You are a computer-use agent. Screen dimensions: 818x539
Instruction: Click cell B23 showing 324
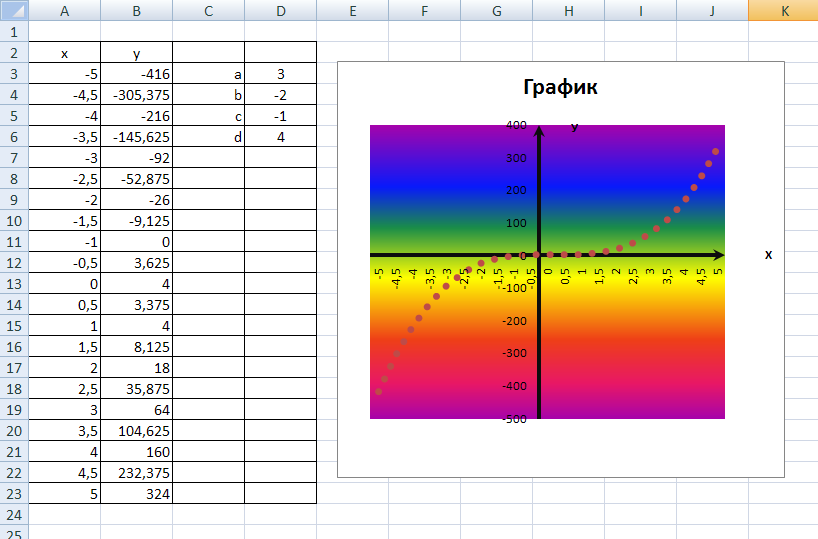click(137, 494)
